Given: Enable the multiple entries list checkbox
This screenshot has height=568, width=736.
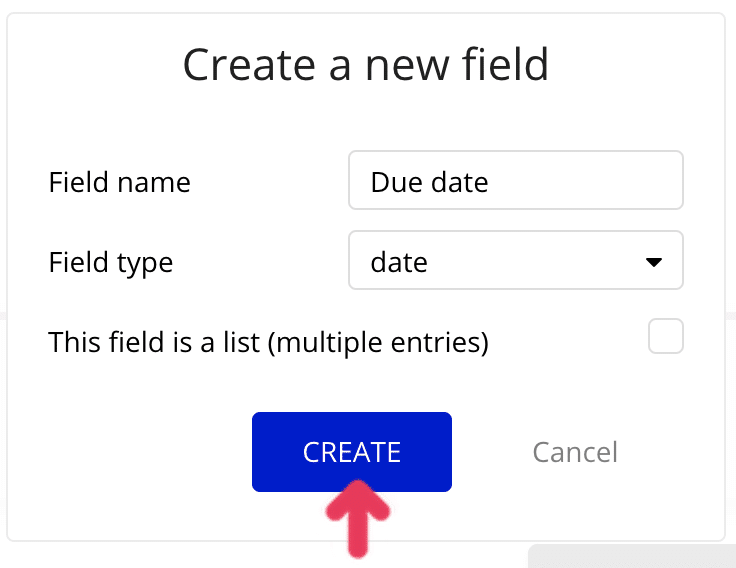Looking at the screenshot, I should pyautogui.click(x=665, y=336).
